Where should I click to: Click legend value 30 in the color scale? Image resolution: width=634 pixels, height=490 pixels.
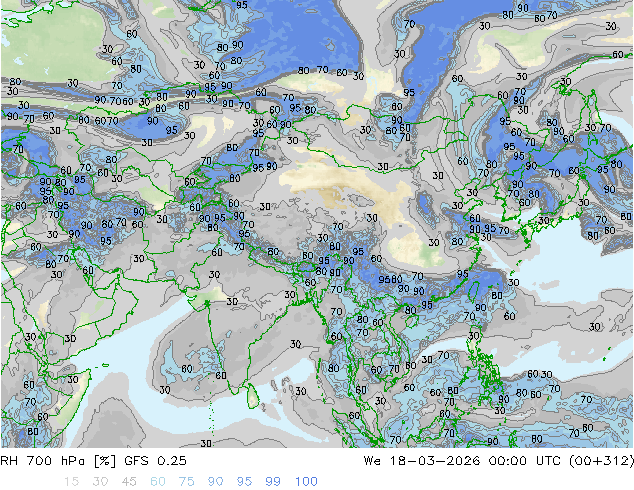100,482
